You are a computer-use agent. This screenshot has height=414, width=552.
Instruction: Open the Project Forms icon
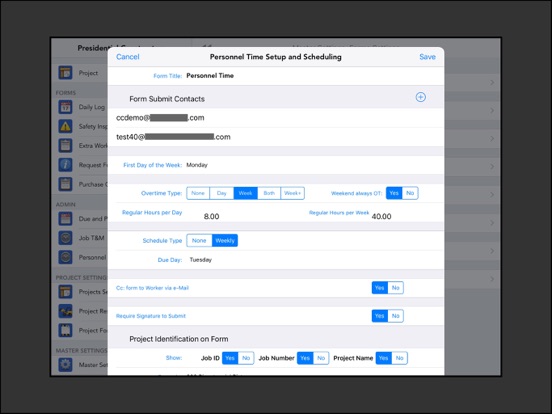(x=65, y=330)
